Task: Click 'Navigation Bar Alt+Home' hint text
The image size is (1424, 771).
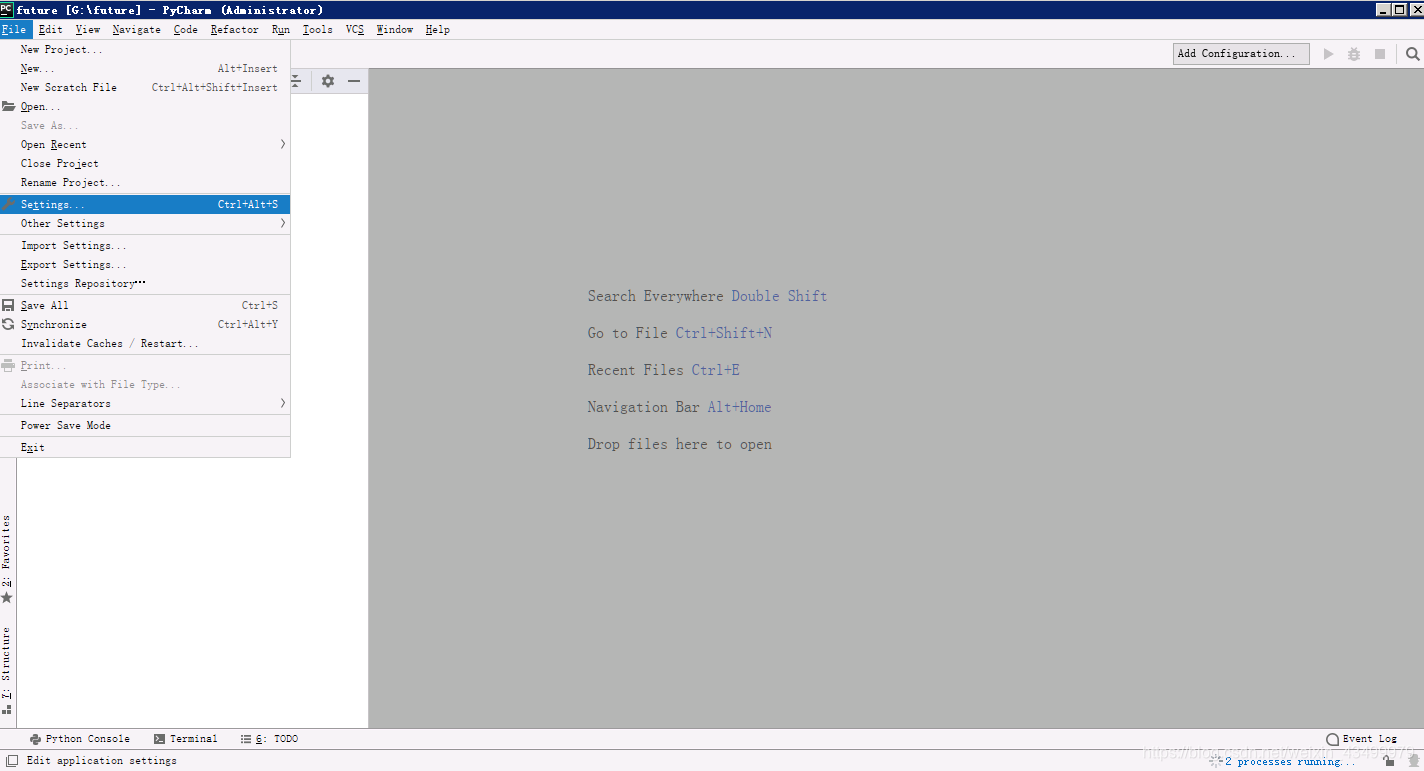Action: click(x=679, y=407)
